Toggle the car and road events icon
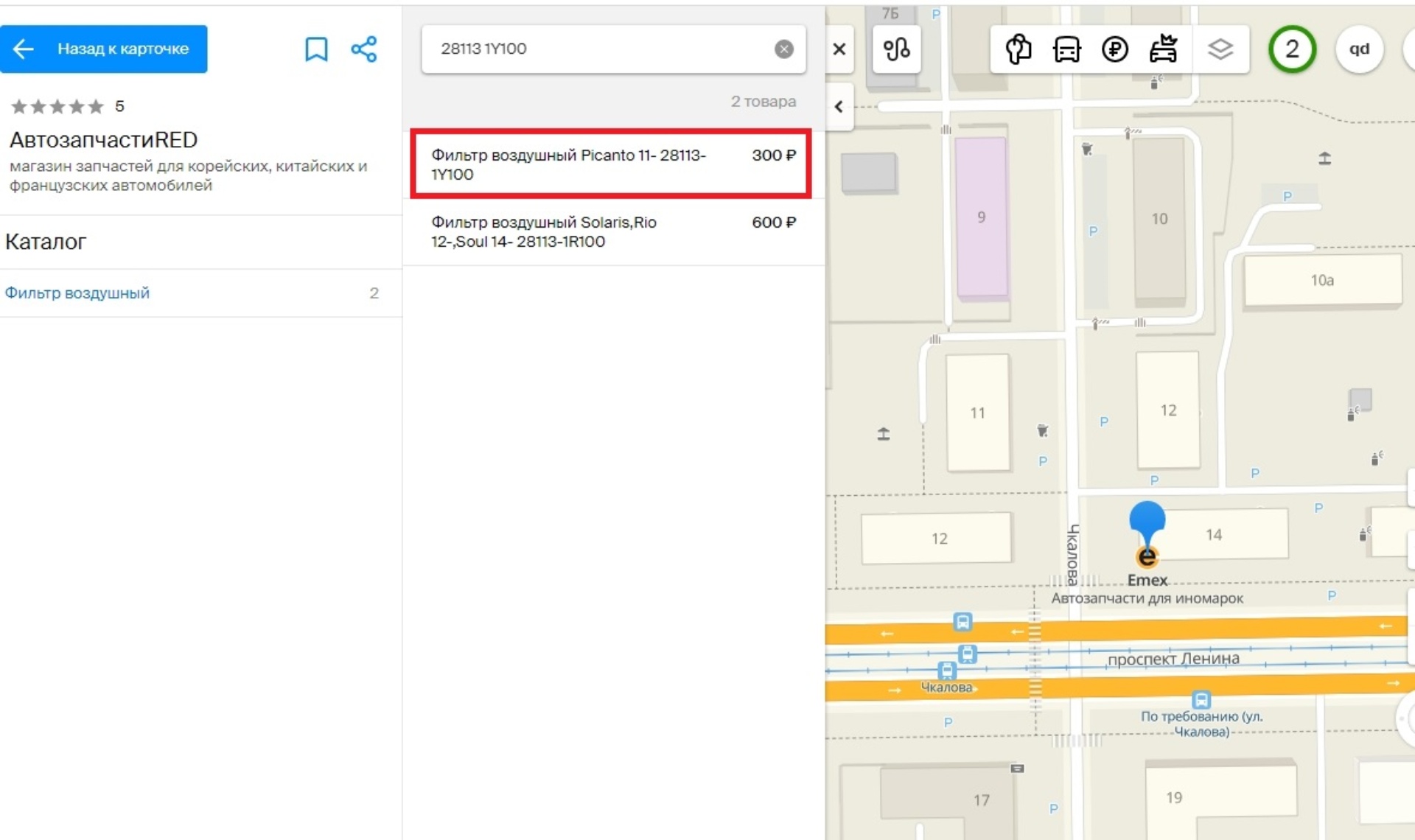Screen dimensions: 1415x840 click(x=1163, y=49)
